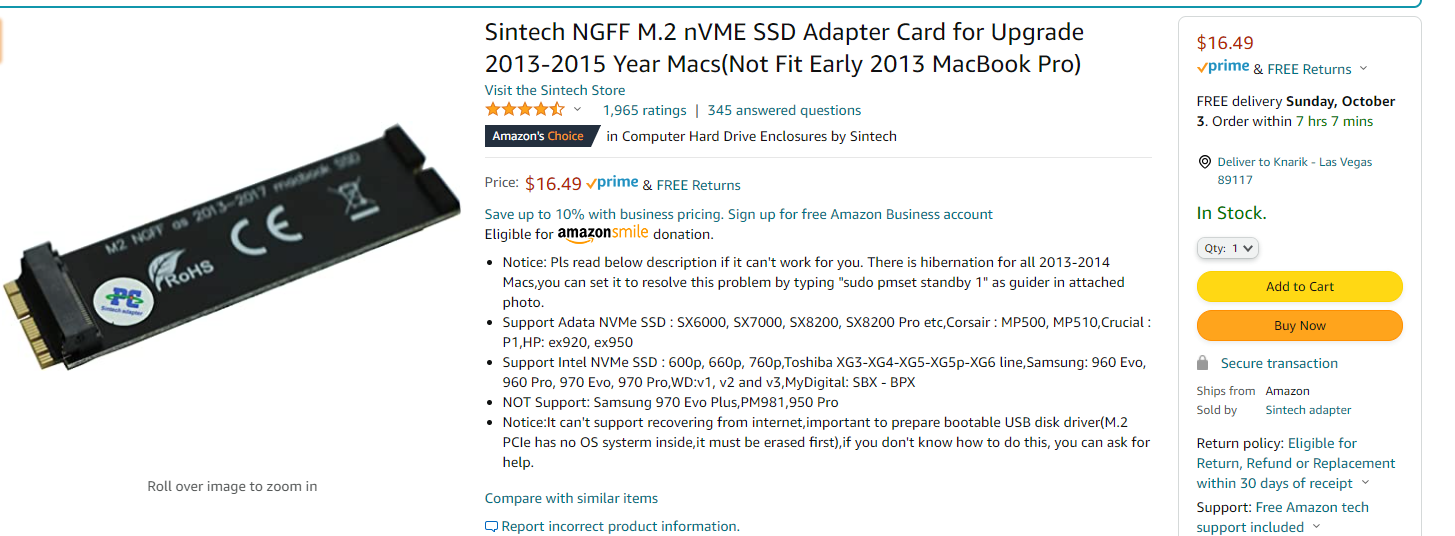
Task: Open the 345 answered questions link
Action: [784, 110]
